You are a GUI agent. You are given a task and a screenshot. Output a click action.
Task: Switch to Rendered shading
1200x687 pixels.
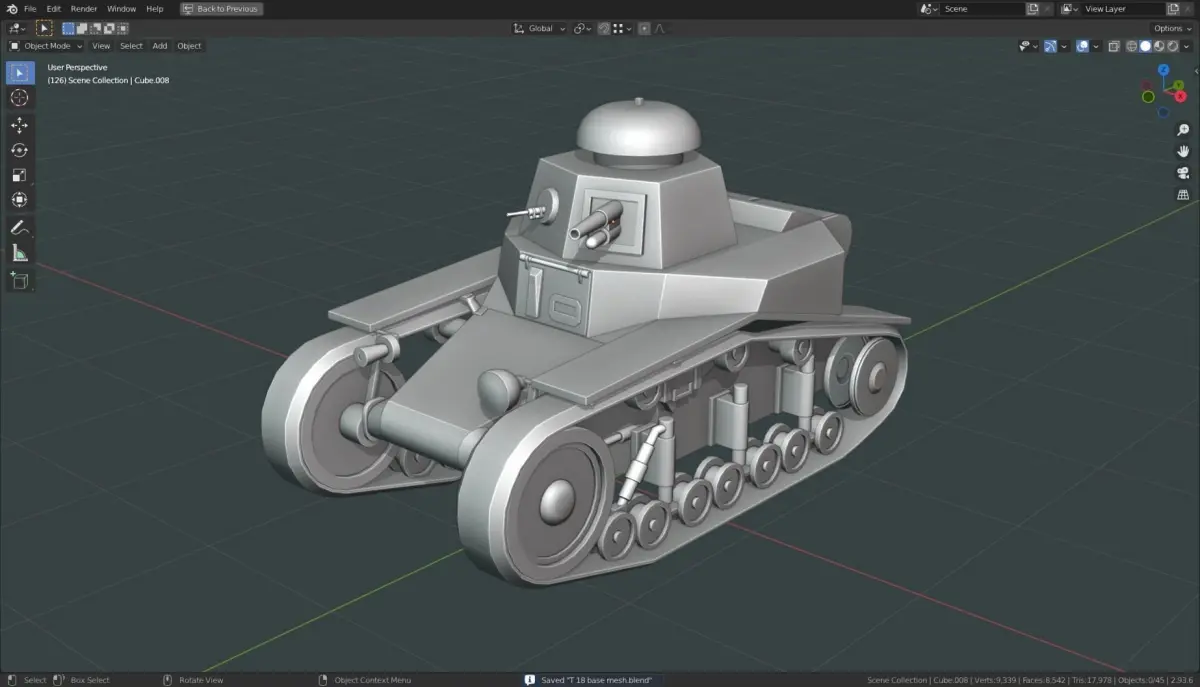tap(1172, 46)
